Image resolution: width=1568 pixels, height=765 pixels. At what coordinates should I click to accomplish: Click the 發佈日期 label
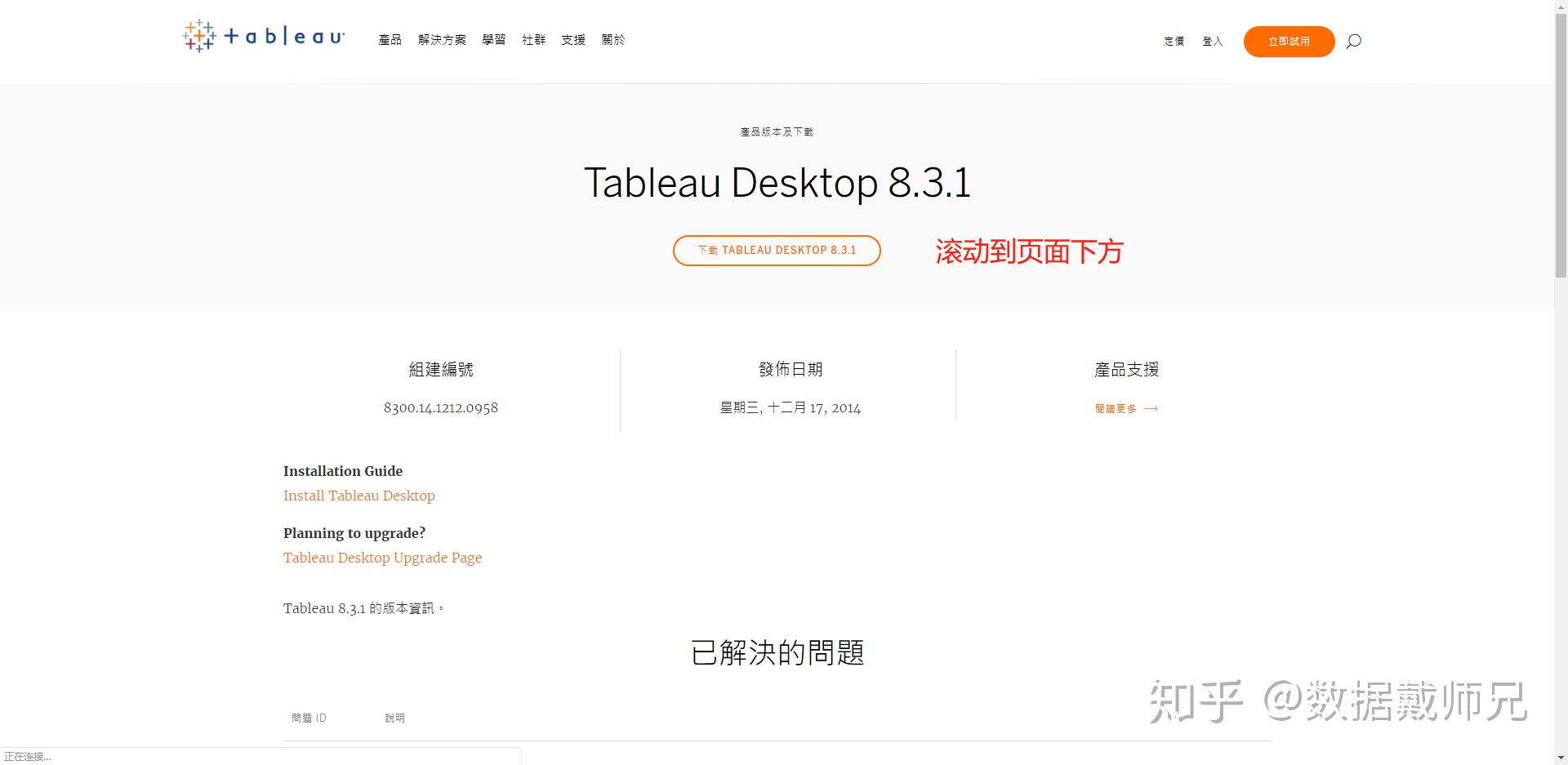click(x=791, y=369)
